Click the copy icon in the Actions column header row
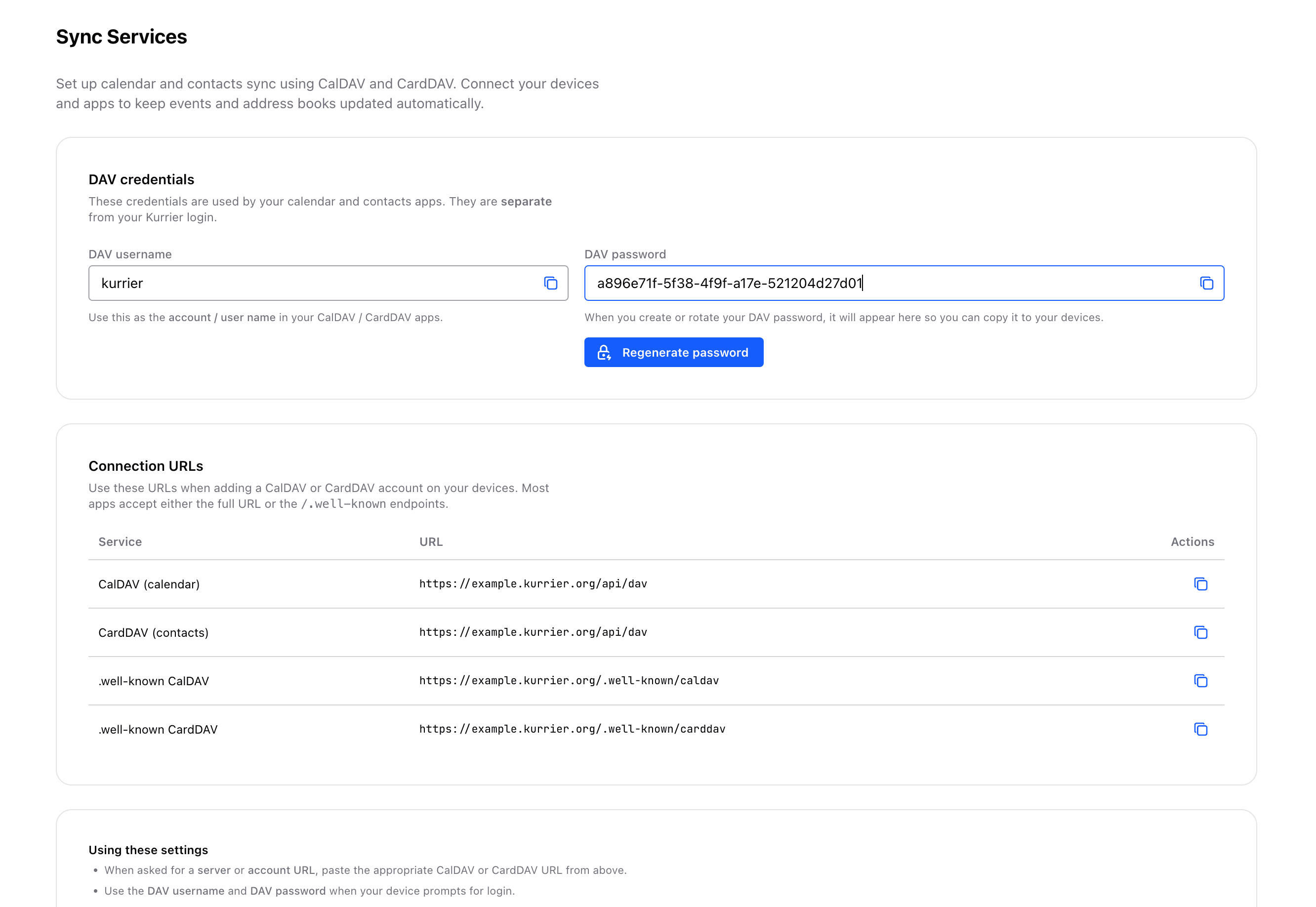This screenshot has width=1316, height=907. 1200,583
